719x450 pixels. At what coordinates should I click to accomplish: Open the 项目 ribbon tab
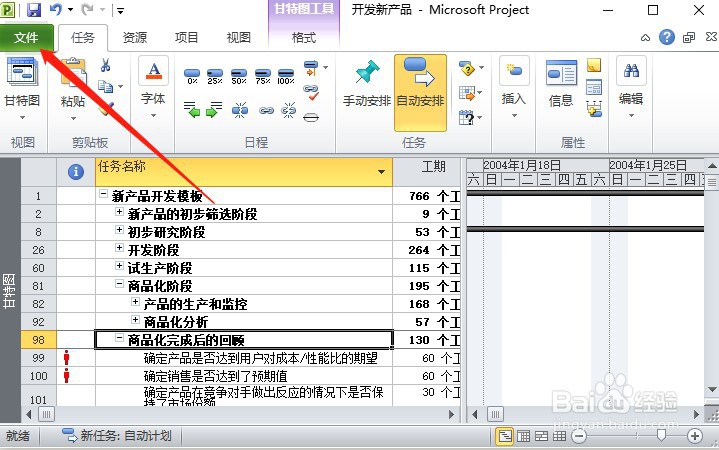click(186, 38)
